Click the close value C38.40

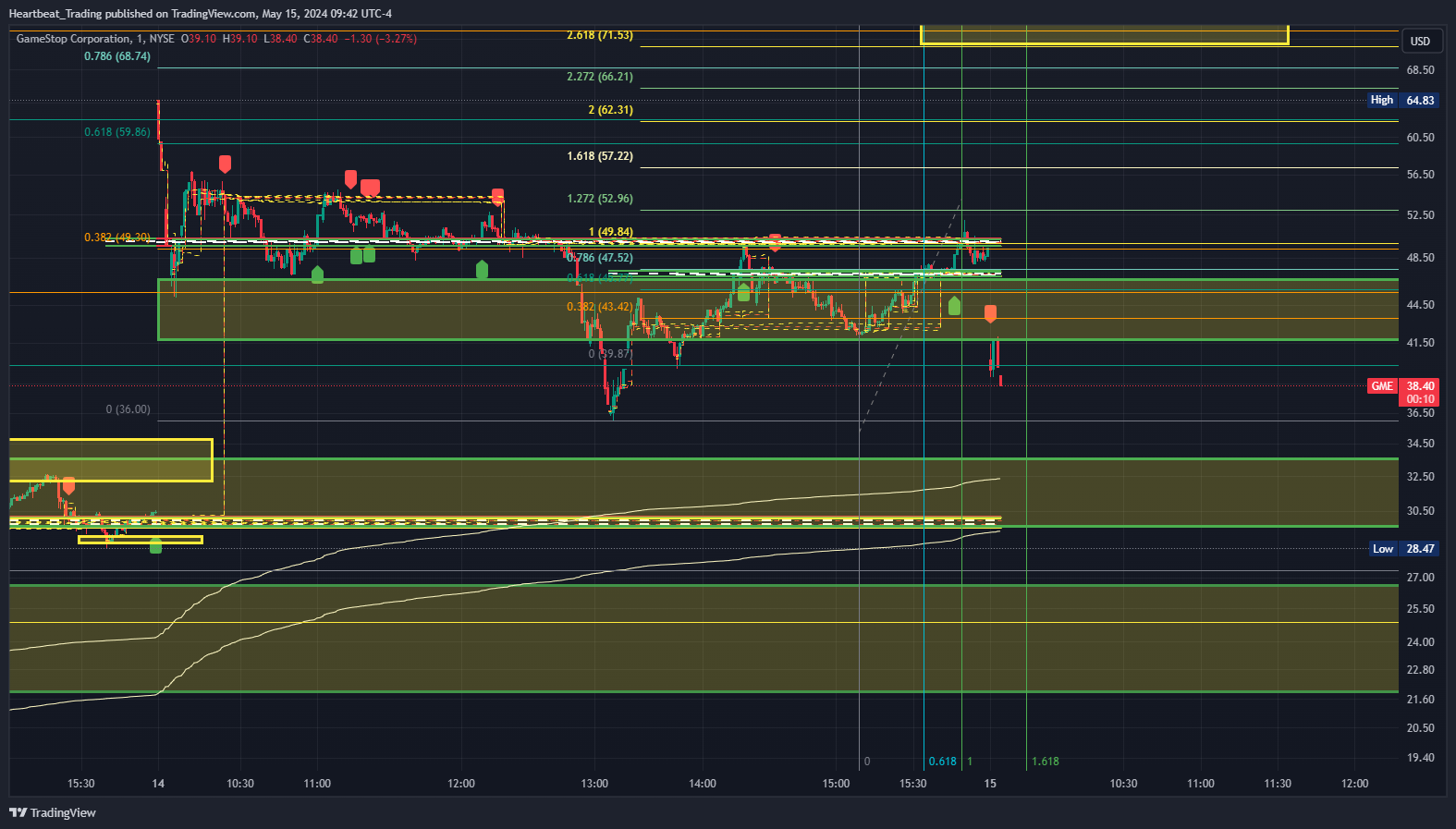321,39
